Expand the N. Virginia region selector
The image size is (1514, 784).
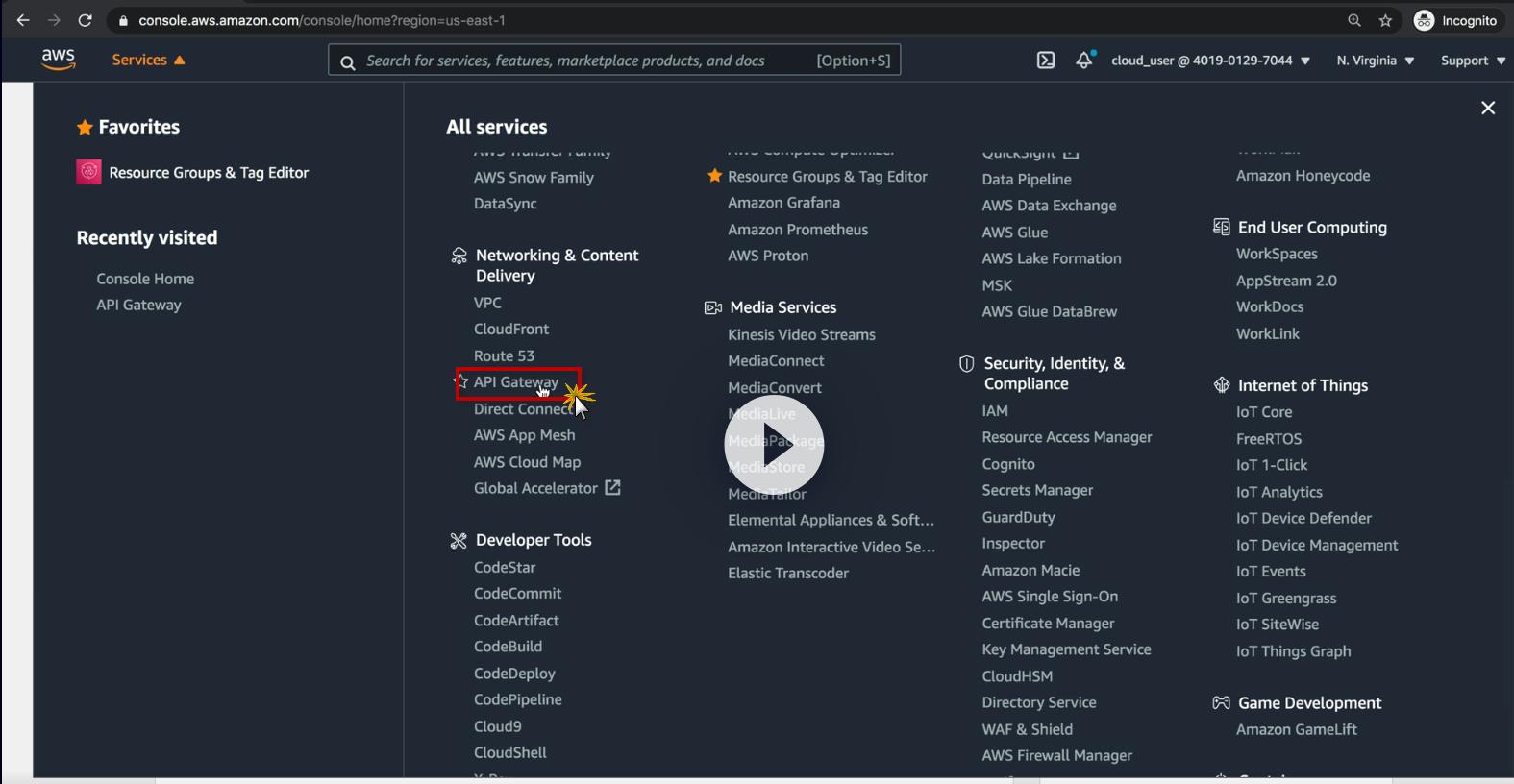pos(1375,61)
